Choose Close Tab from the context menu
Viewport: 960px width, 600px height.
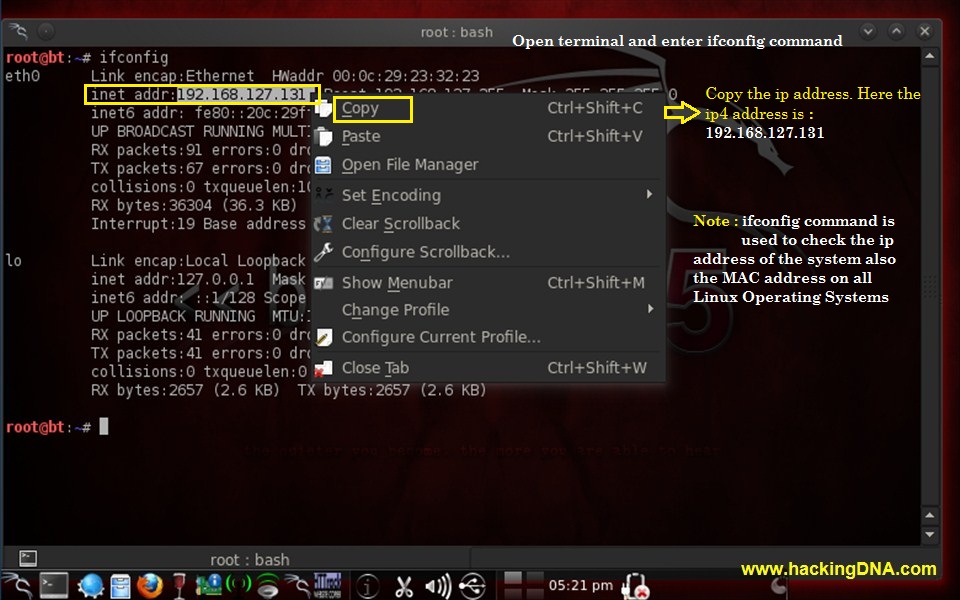(488, 367)
